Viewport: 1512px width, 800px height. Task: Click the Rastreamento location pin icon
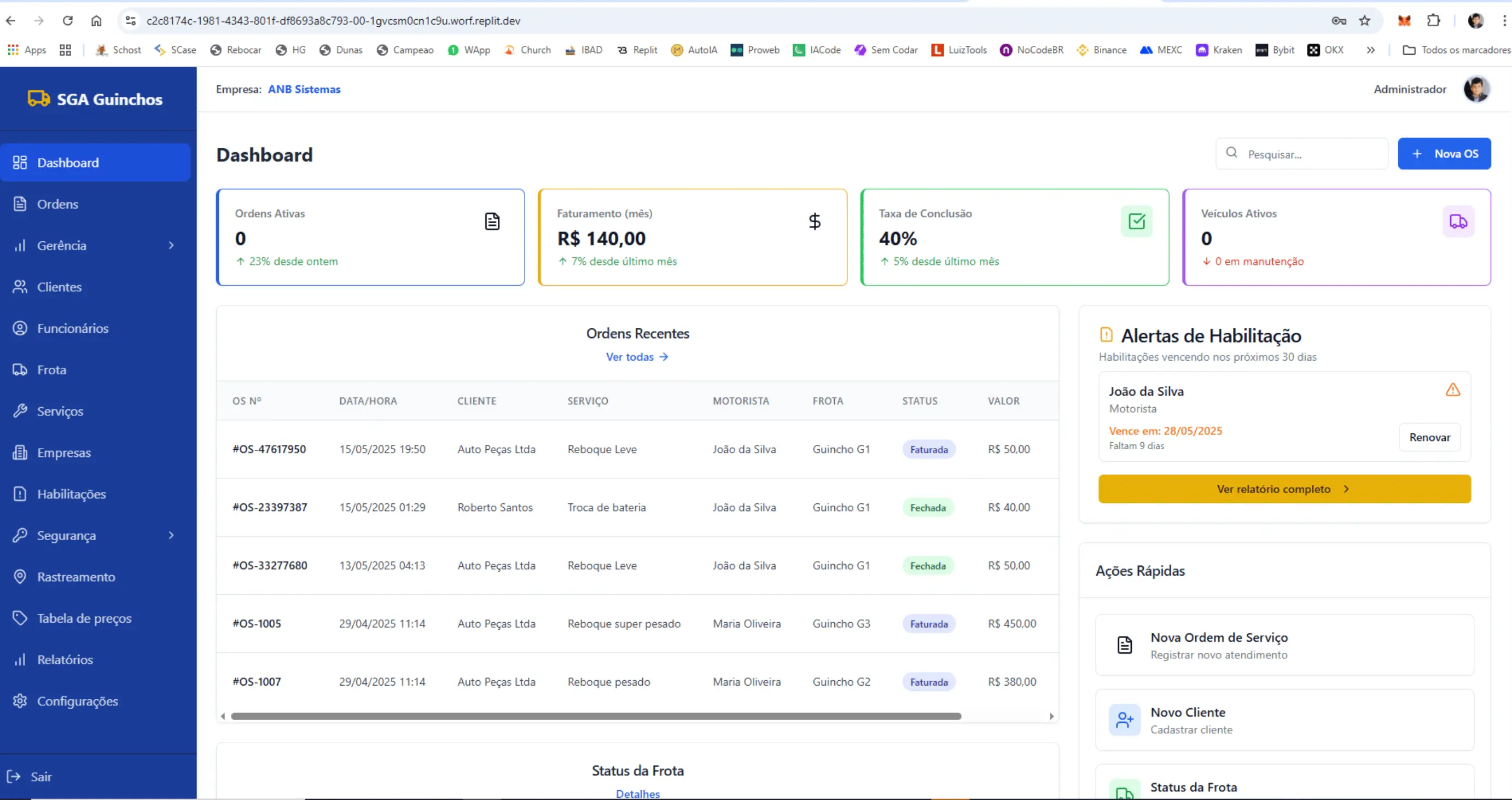tap(20, 576)
